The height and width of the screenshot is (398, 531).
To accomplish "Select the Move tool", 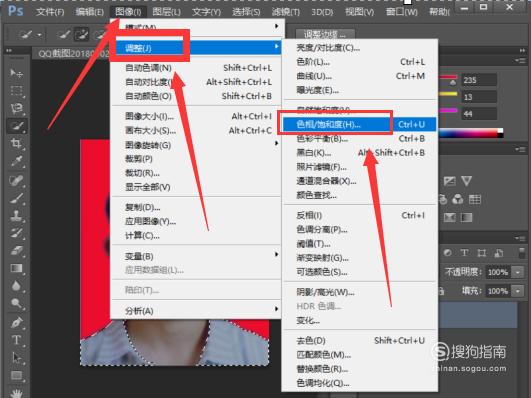I will [x=16, y=73].
